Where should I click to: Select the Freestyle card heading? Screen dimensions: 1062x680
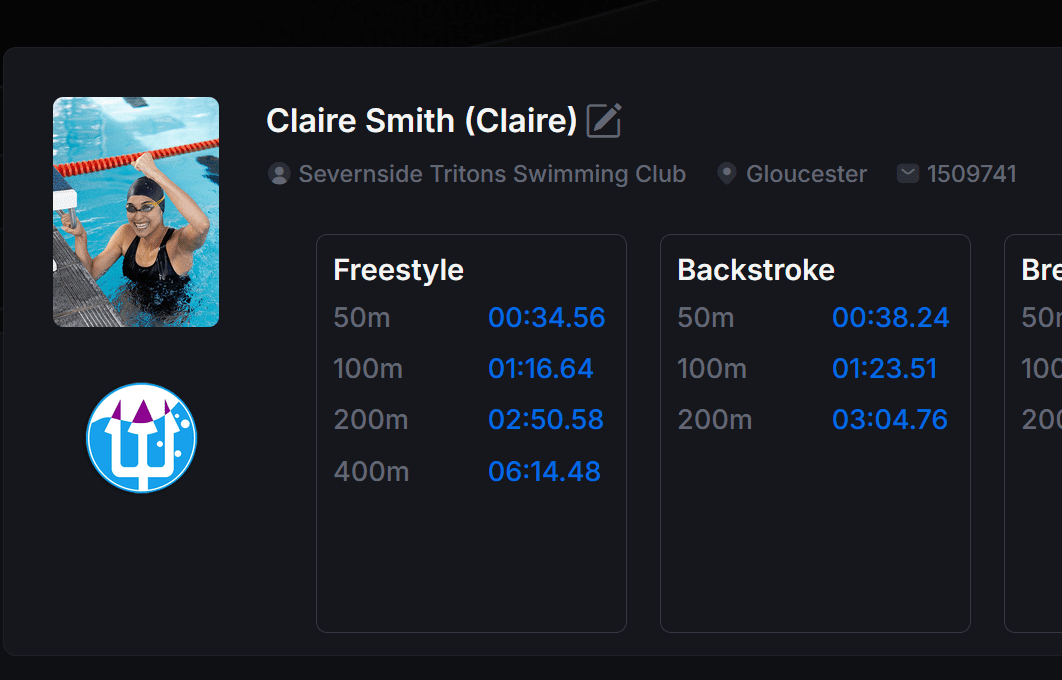click(x=398, y=270)
